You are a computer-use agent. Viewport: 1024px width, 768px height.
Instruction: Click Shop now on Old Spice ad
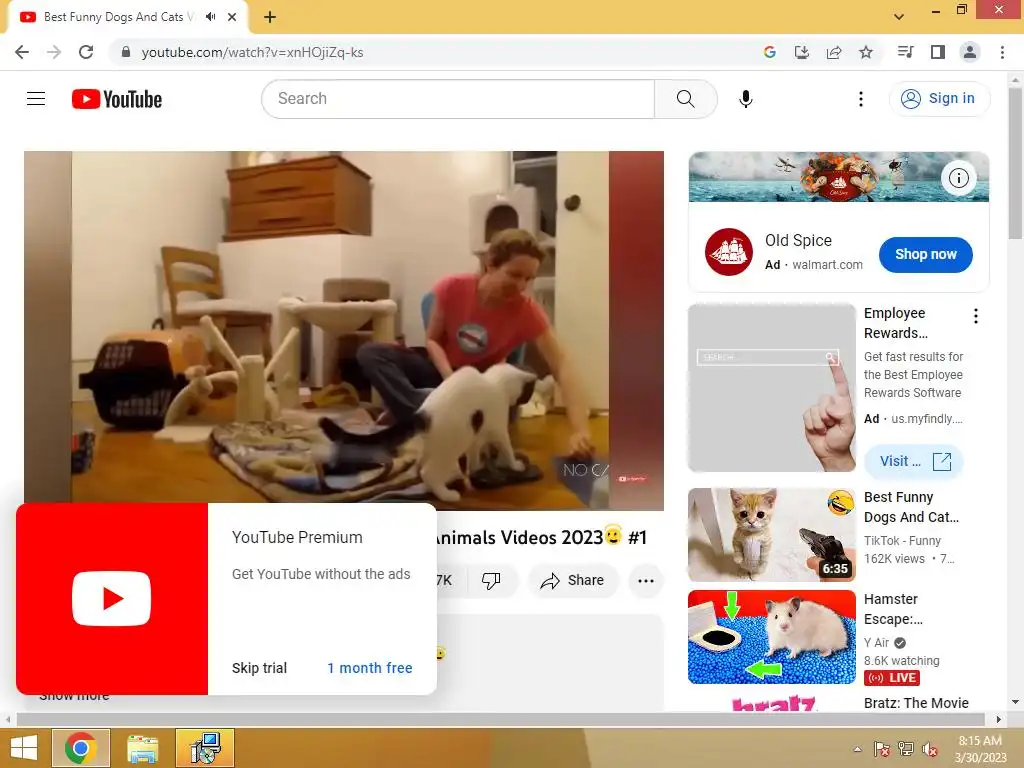tap(925, 255)
